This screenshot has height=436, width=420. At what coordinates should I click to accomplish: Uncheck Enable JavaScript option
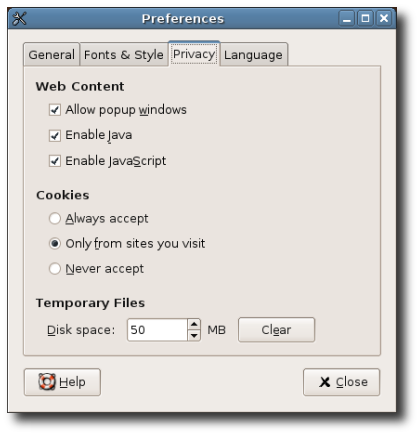(55, 161)
